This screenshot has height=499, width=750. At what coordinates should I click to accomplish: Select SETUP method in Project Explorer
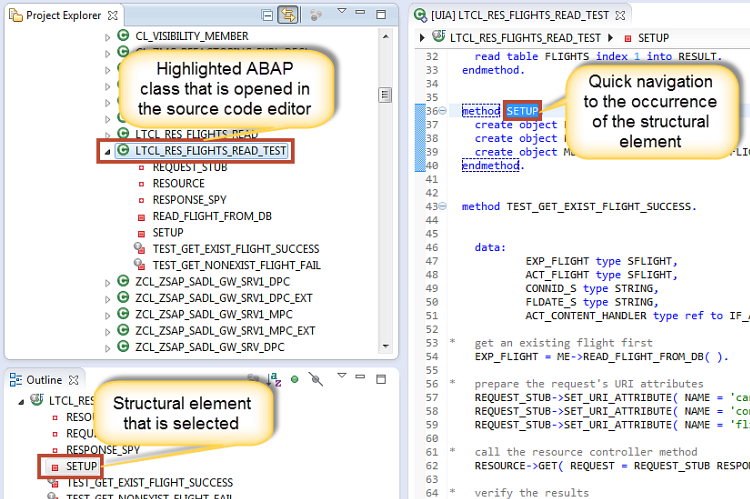pos(168,233)
